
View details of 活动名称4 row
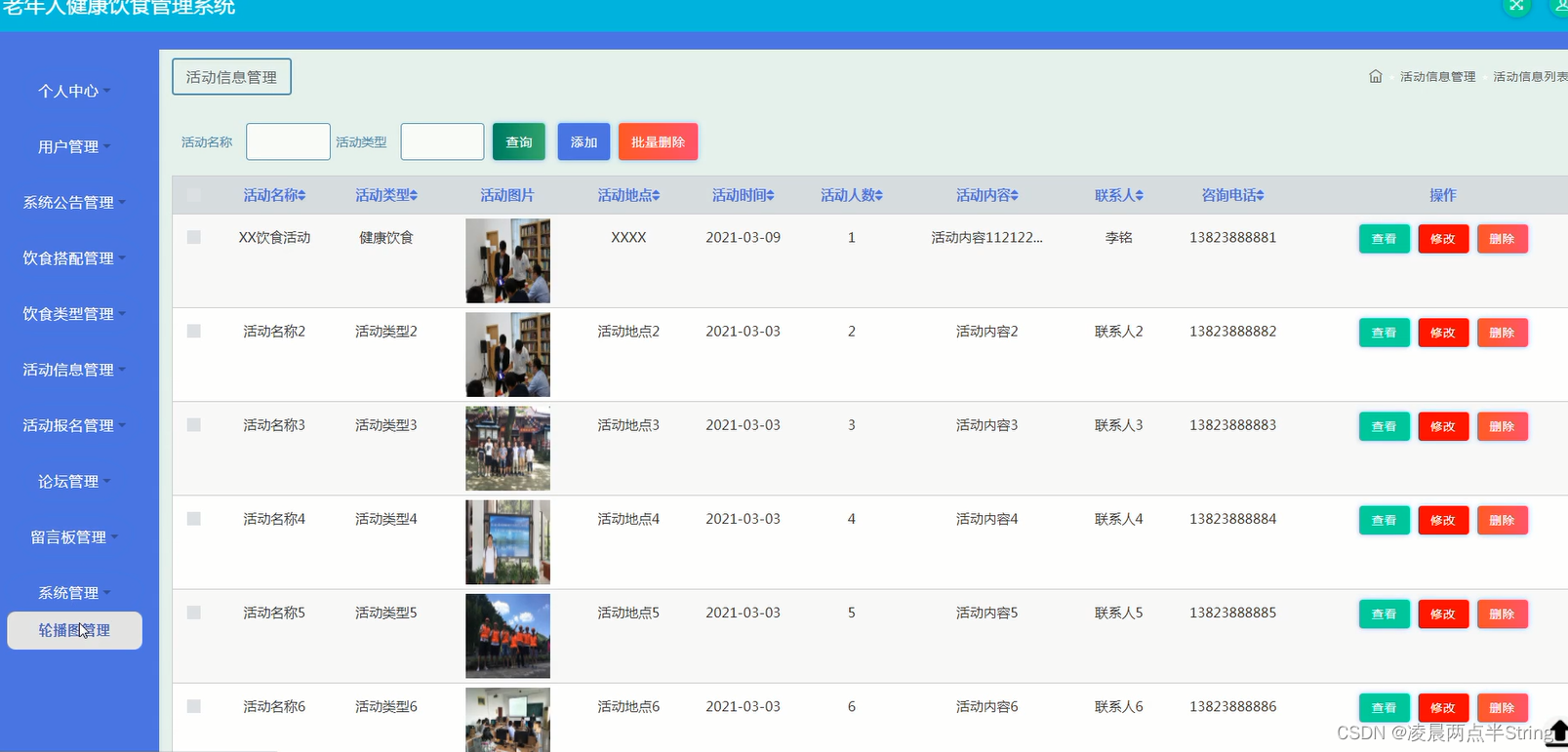point(1384,519)
